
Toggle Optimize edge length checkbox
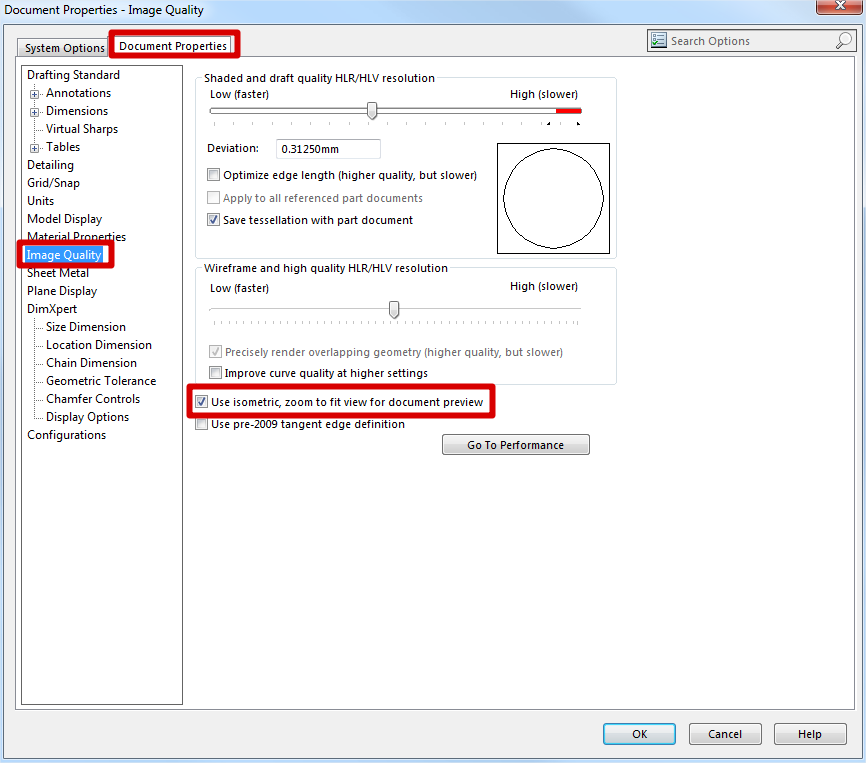(x=213, y=175)
